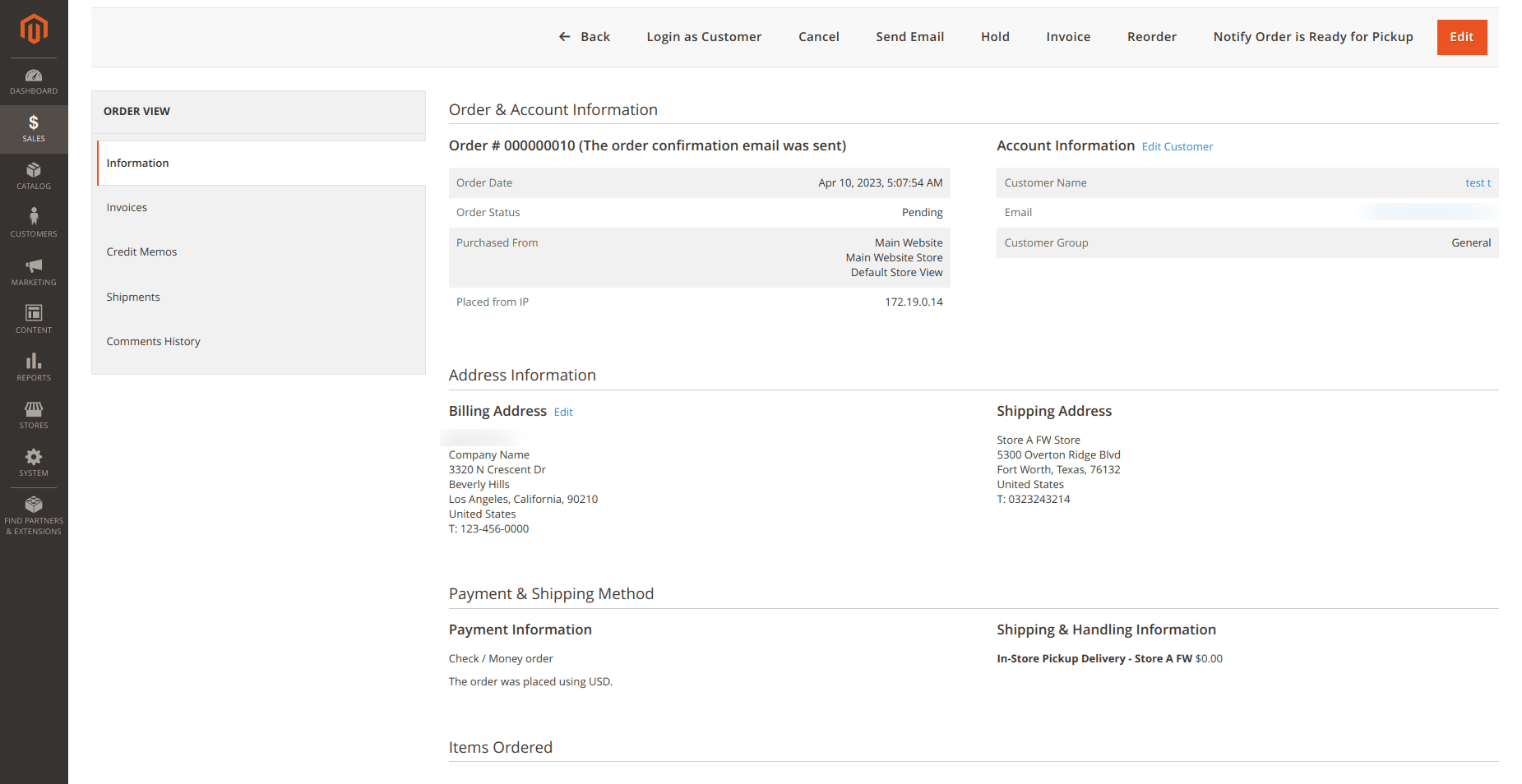Screen dimensions: 1522x784
Task: Click the Back arrow button
Action: pyautogui.click(x=584, y=37)
